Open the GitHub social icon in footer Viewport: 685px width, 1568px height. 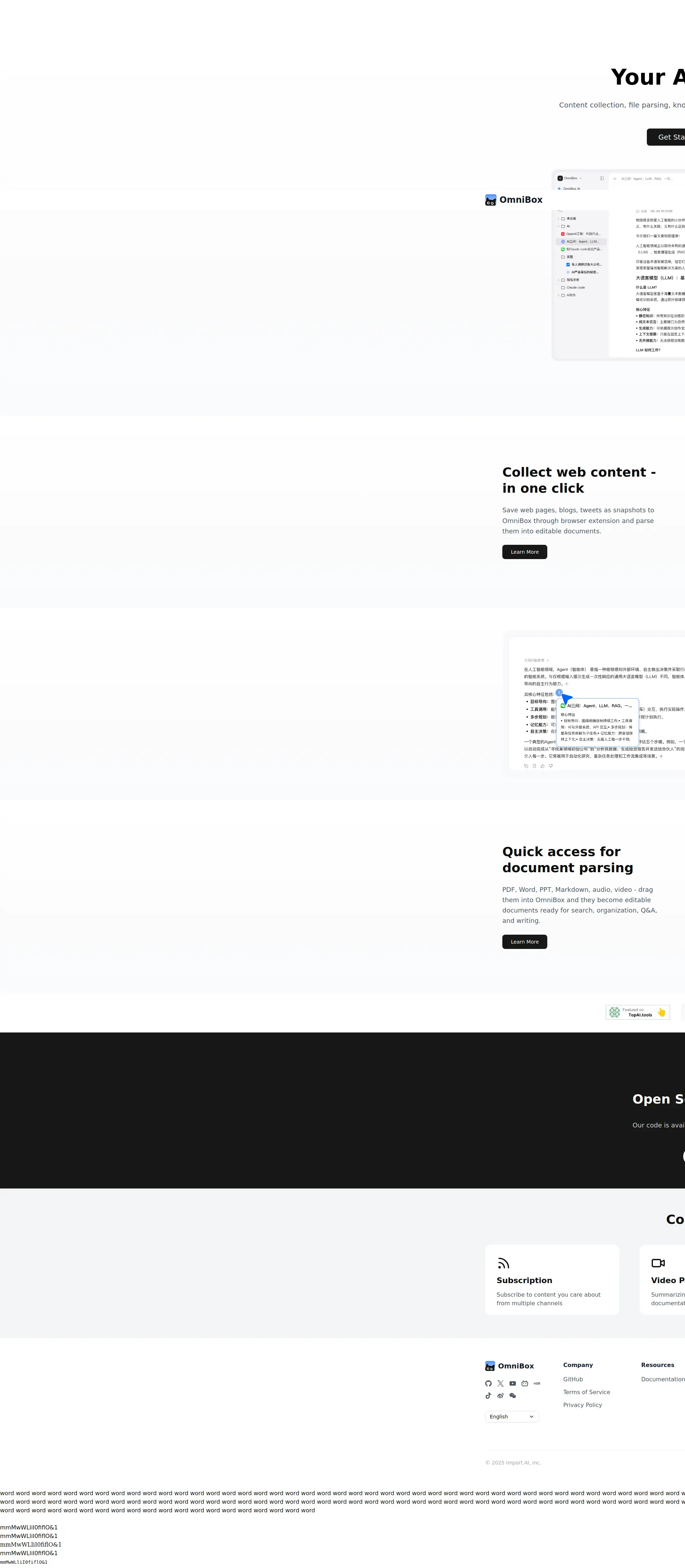click(488, 1383)
